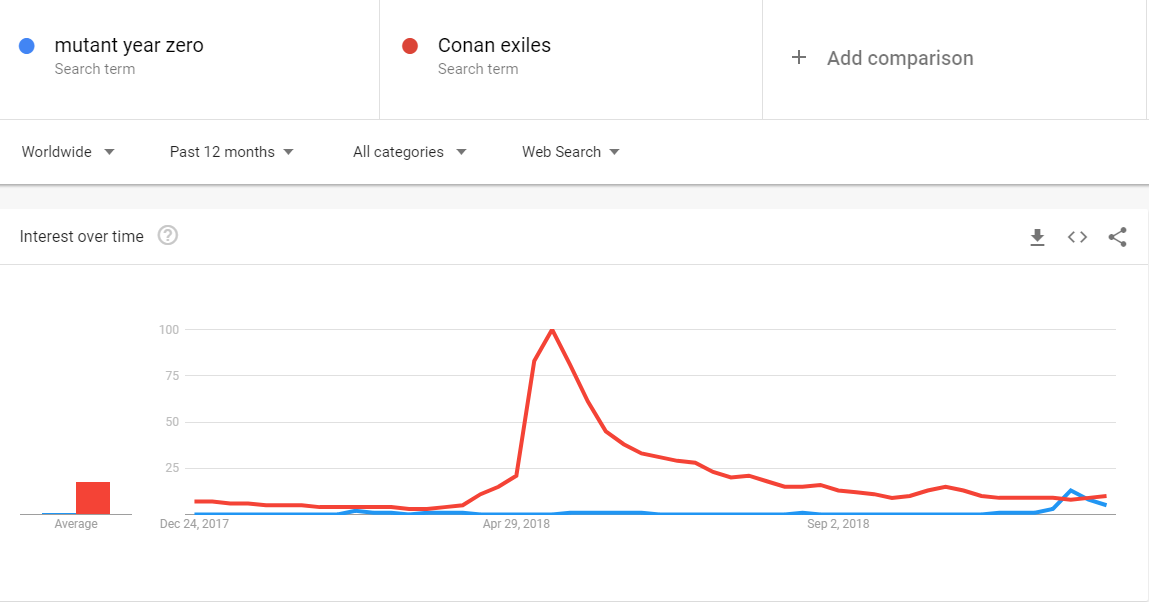Click the red line peak at 100

click(552, 330)
